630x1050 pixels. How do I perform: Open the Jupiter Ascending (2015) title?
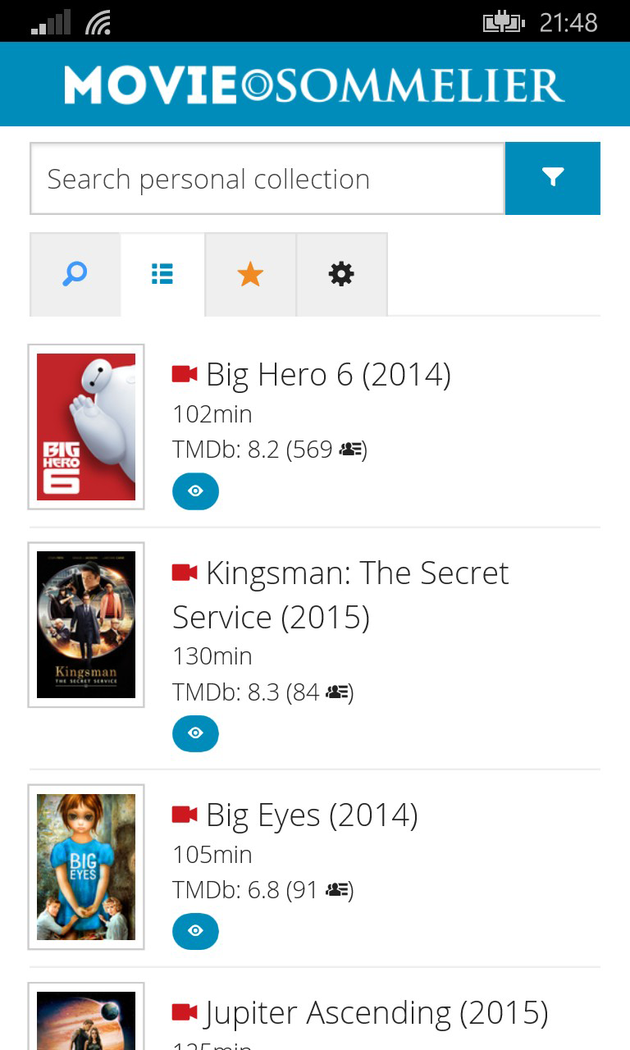coord(376,1013)
